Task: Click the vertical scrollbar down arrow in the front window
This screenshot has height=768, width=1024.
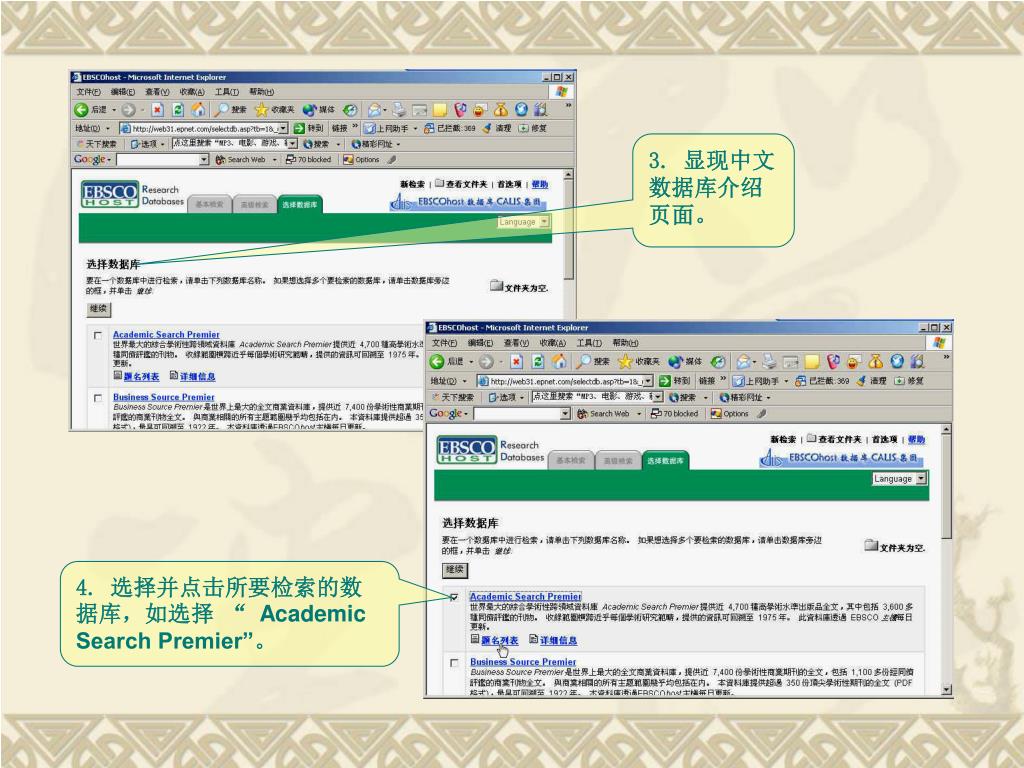Action: tap(946, 690)
